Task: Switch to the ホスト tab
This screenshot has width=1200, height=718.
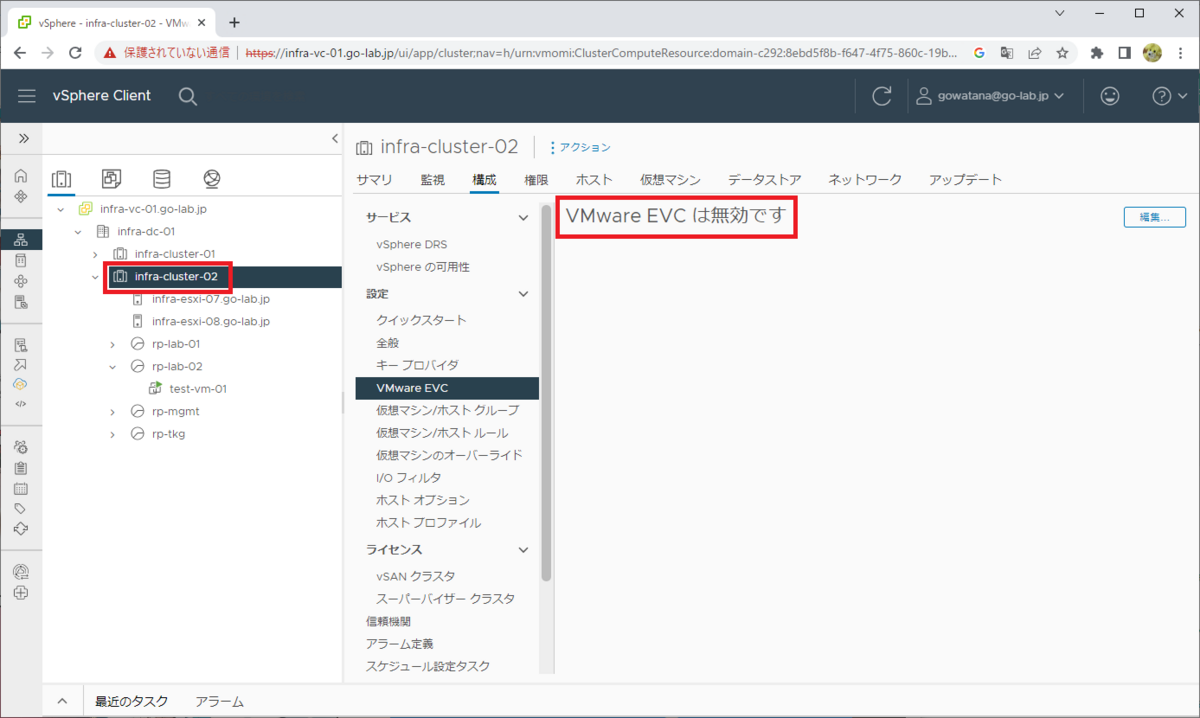Action: (x=594, y=180)
